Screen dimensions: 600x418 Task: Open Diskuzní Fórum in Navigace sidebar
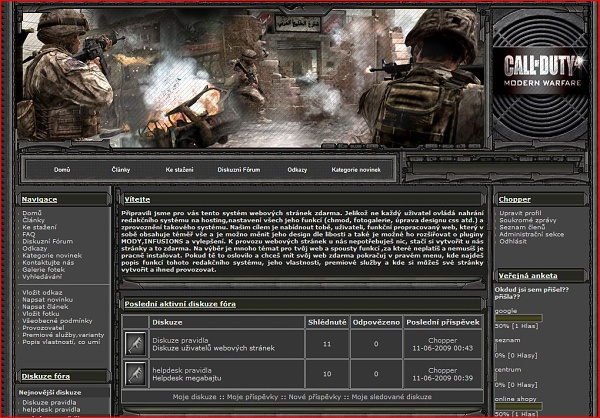pyautogui.click(x=47, y=241)
